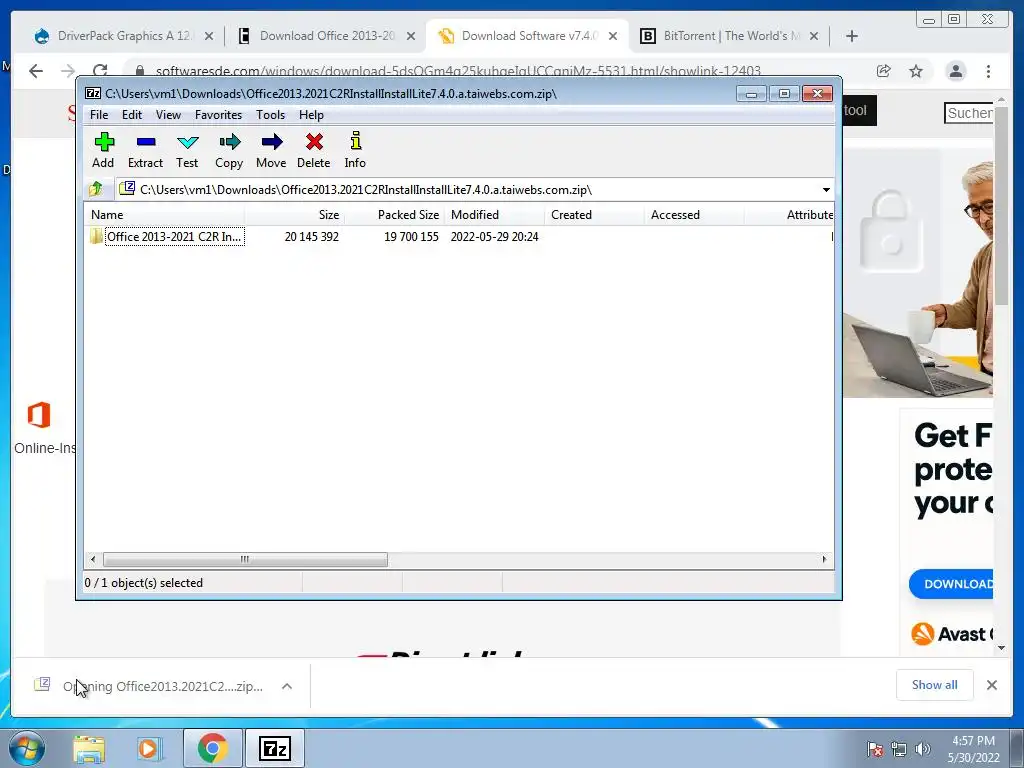Sort by the Modified column header
1024x768 pixels.
pyautogui.click(x=494, y=215)
